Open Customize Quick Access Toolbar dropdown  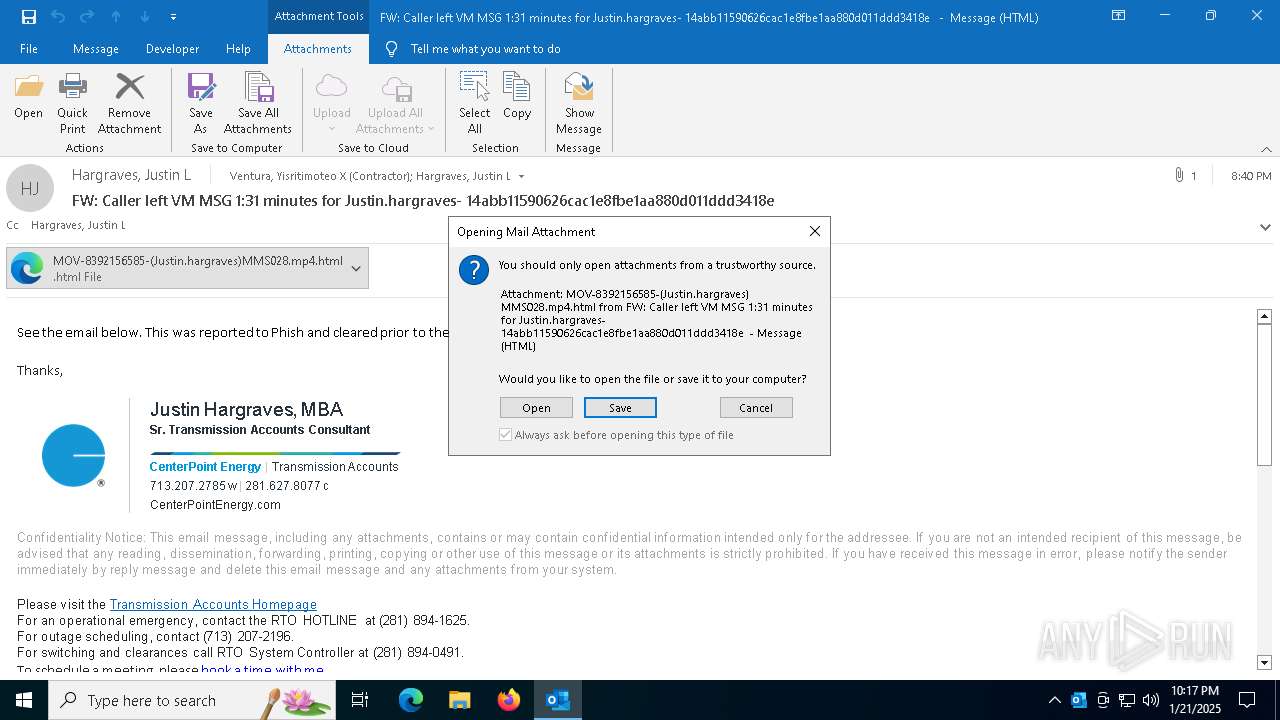click(173, 17)
